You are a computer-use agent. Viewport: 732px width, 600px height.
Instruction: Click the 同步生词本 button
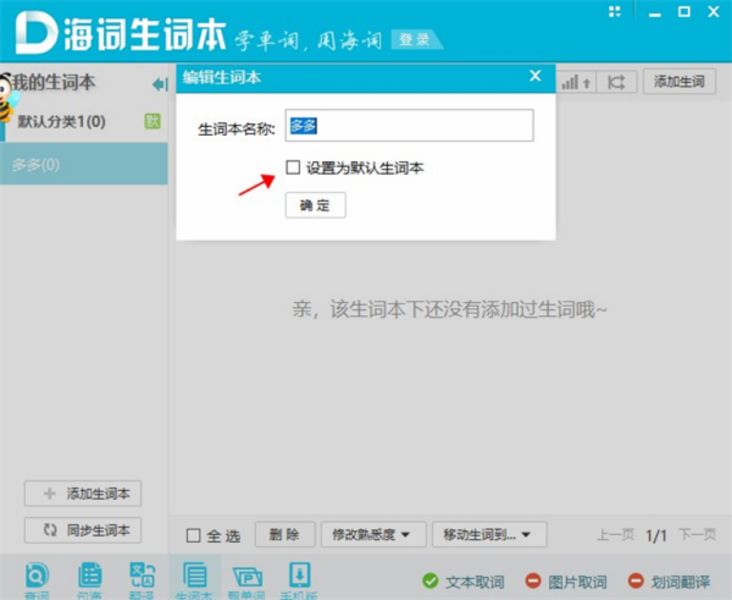(83, 530)
